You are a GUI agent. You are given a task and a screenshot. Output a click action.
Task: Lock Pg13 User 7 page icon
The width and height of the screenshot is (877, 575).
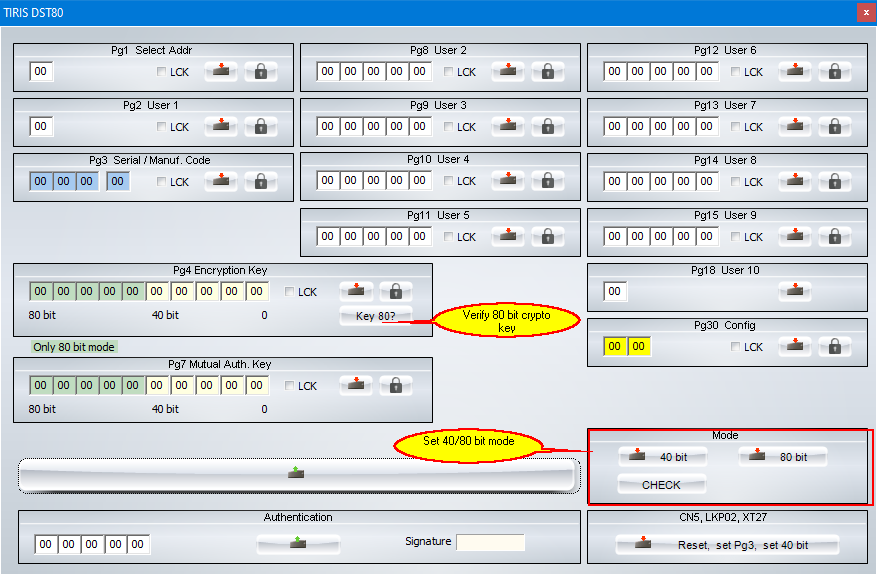tap(834, 126)
